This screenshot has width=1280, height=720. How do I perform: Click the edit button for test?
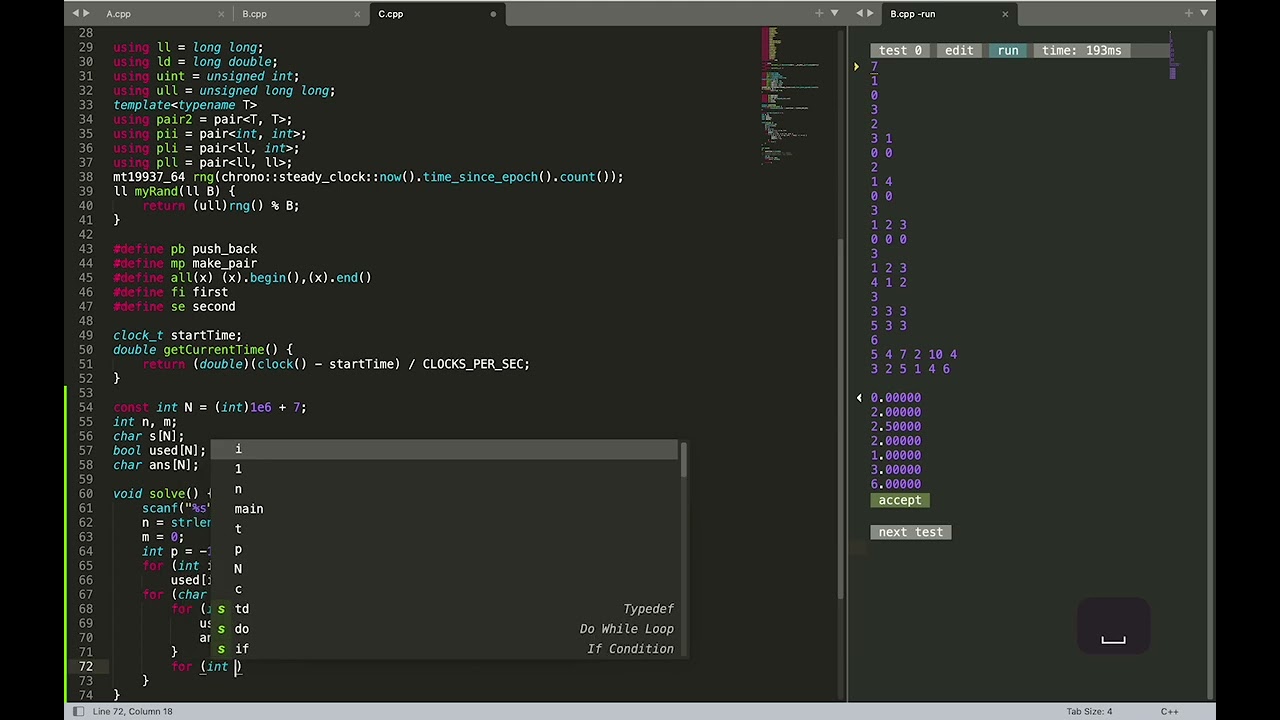point(959,50)
